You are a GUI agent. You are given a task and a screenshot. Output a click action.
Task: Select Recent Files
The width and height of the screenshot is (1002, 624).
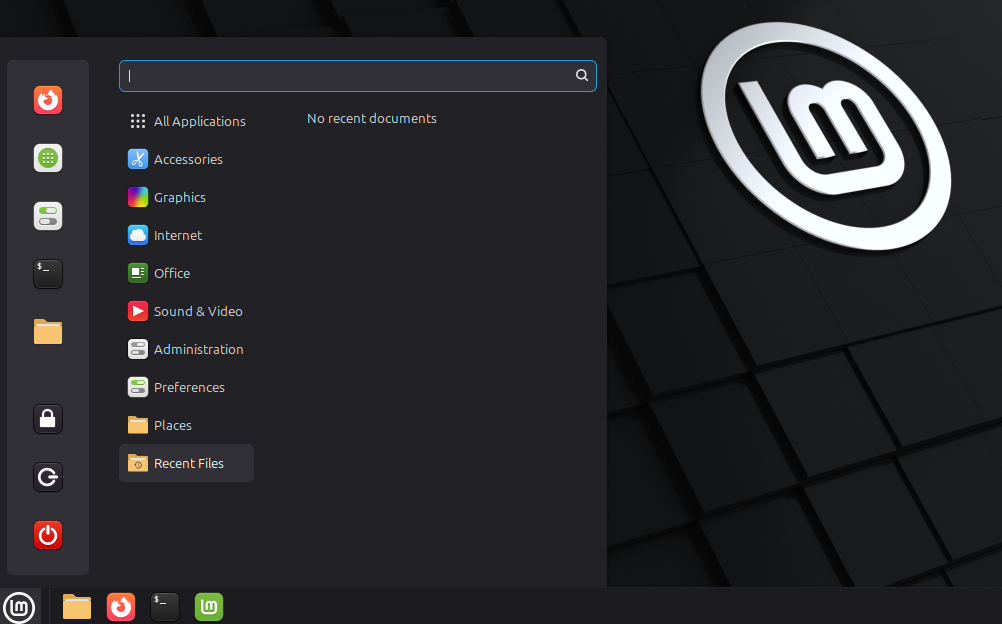coord(190,463)
